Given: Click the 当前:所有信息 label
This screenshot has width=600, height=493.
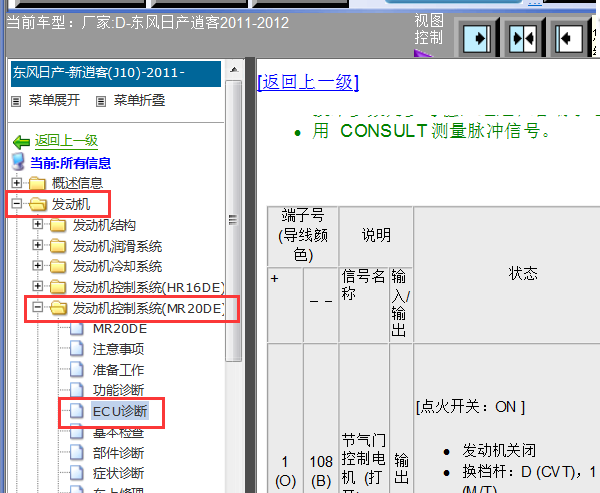Looking at the screenshot, I should tap(70, 163).
